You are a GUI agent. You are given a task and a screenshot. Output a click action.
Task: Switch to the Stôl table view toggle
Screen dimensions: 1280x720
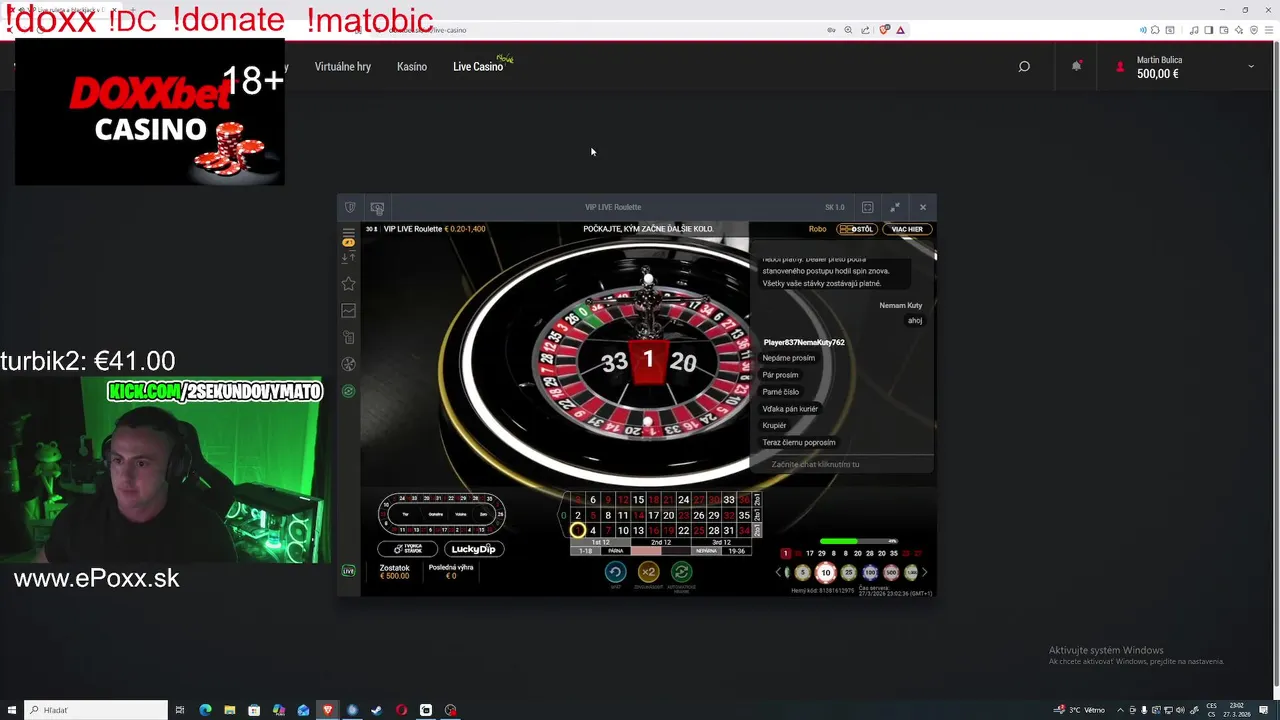coord(855,229)
